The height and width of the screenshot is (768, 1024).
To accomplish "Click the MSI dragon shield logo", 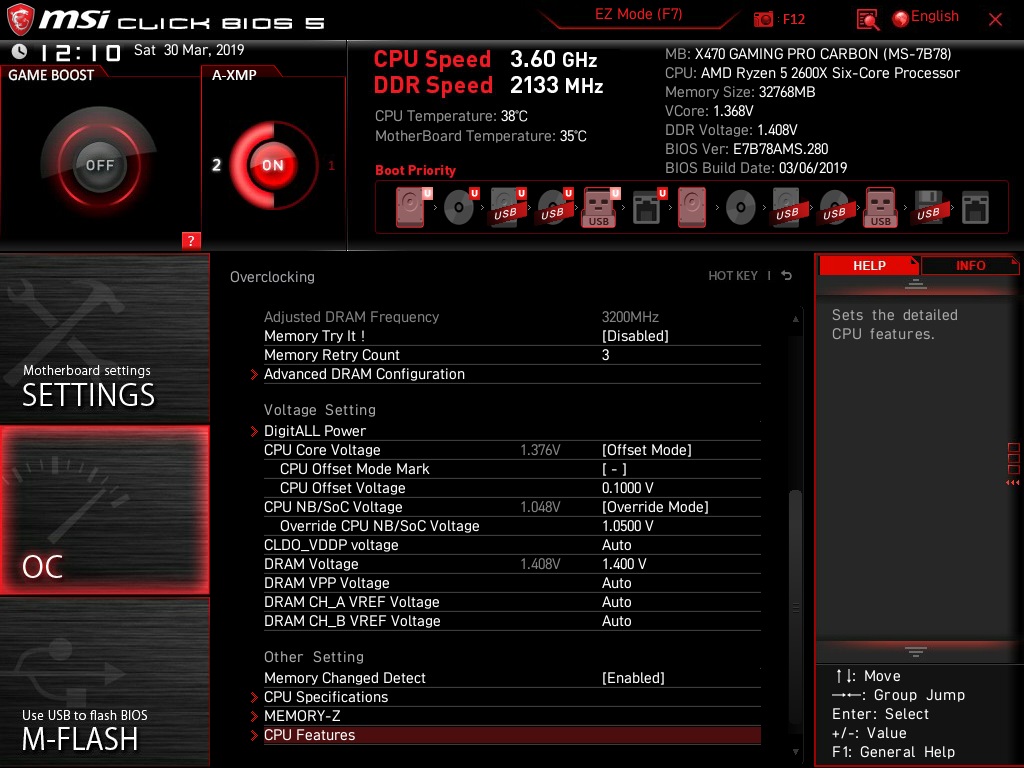I will 20,20.
